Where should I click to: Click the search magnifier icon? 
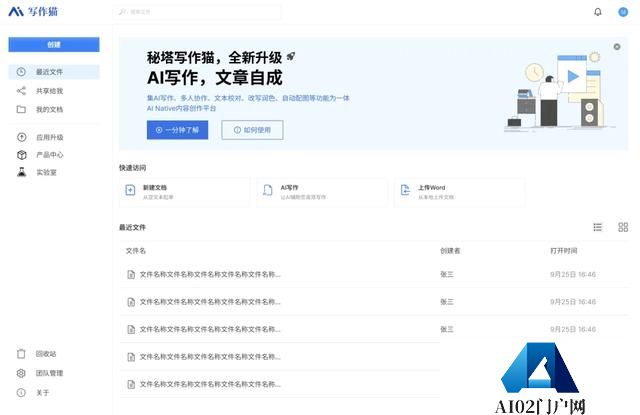[x=122, y=12]
